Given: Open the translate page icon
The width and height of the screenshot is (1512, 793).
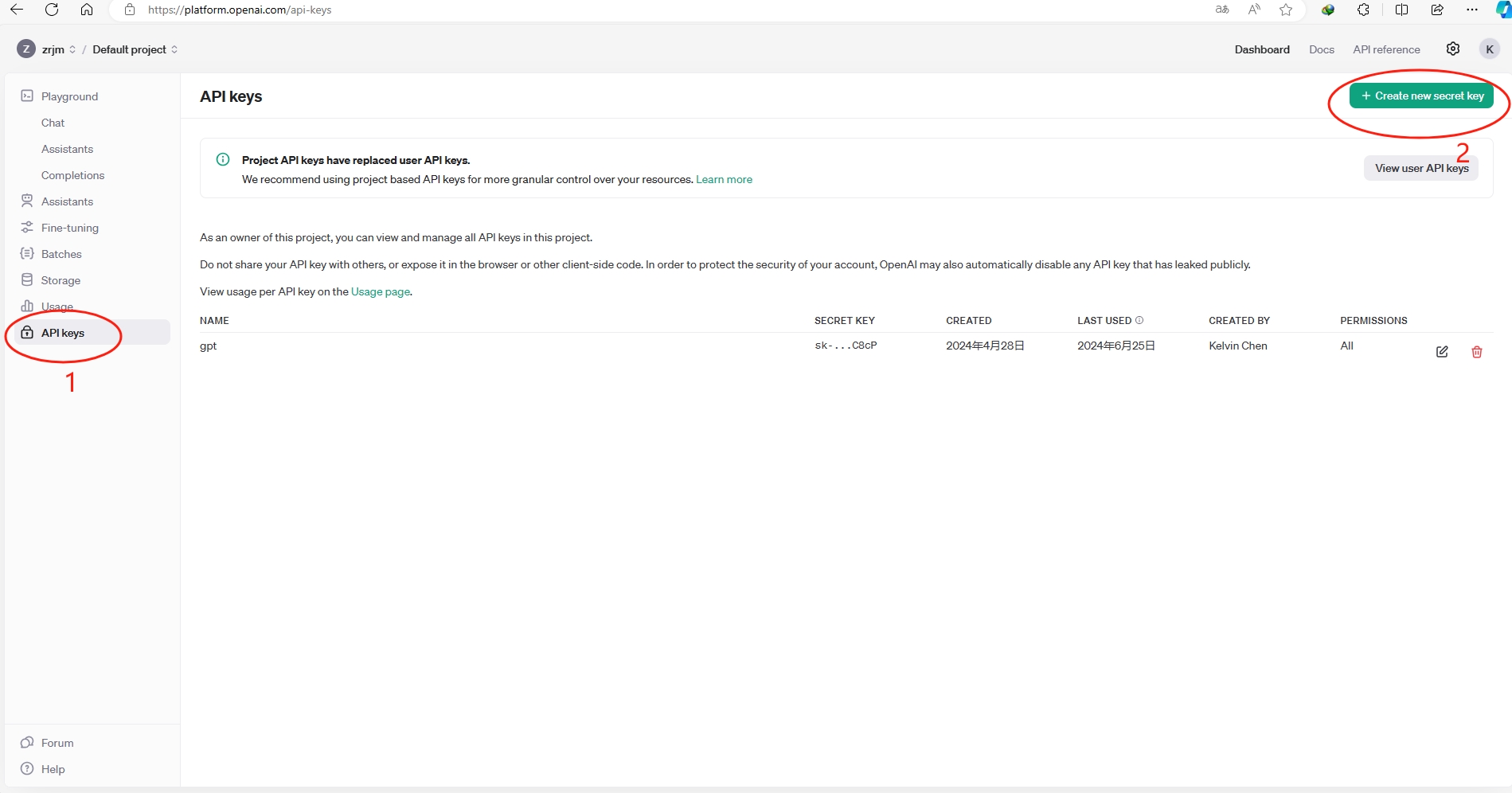Looking at the screenshot, I should pos(1222,10).
